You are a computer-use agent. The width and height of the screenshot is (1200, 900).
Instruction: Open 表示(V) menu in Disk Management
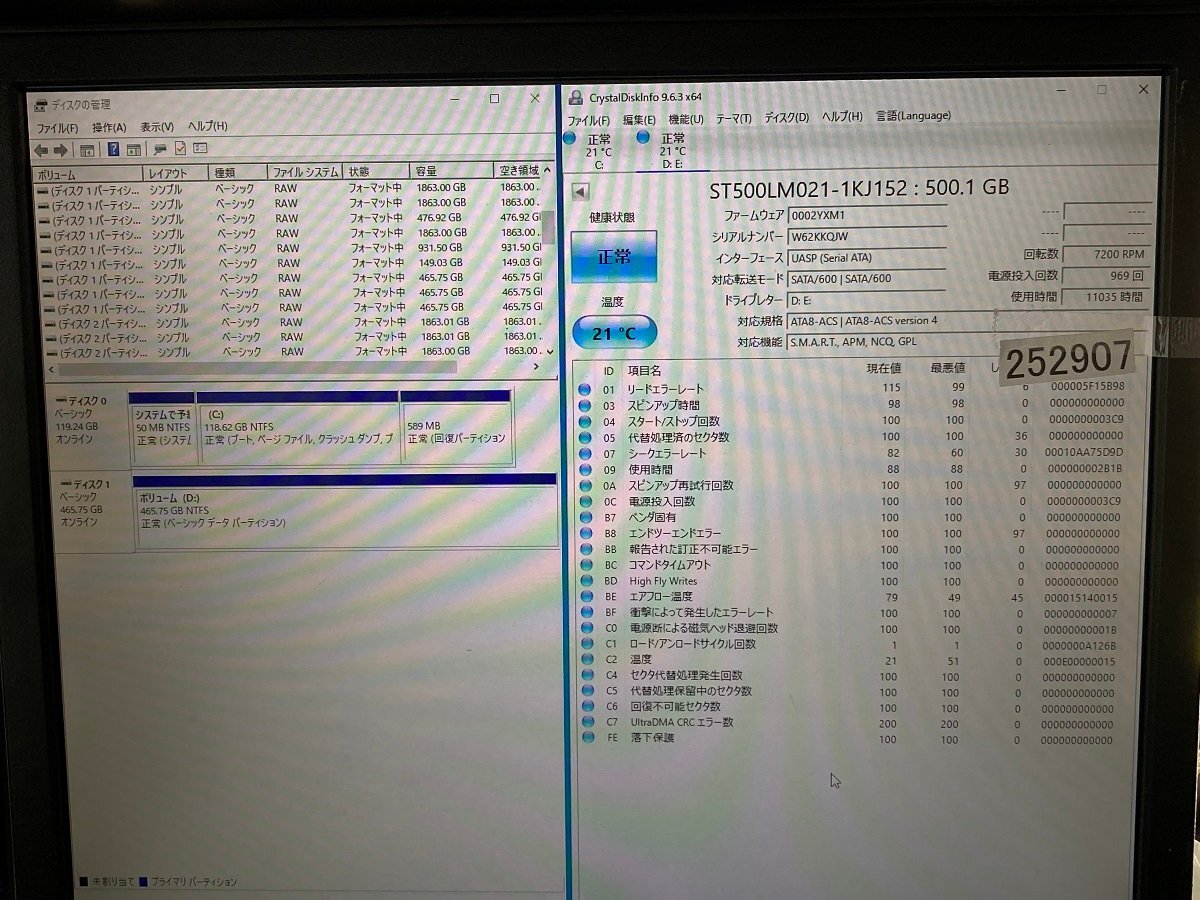coord(157,127)
